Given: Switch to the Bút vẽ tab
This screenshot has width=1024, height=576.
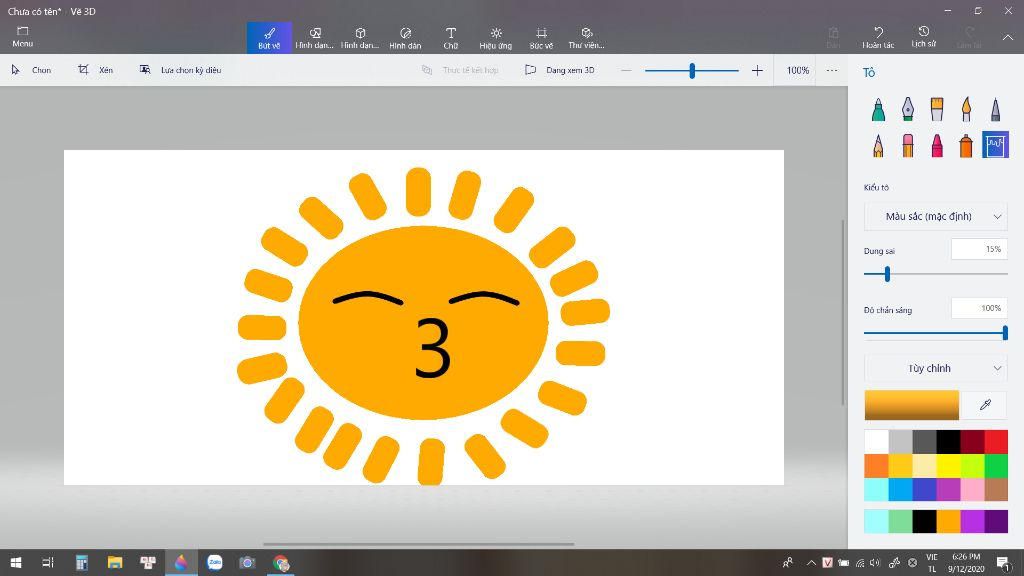Looking at the screenshot, I should click(269, 37).
